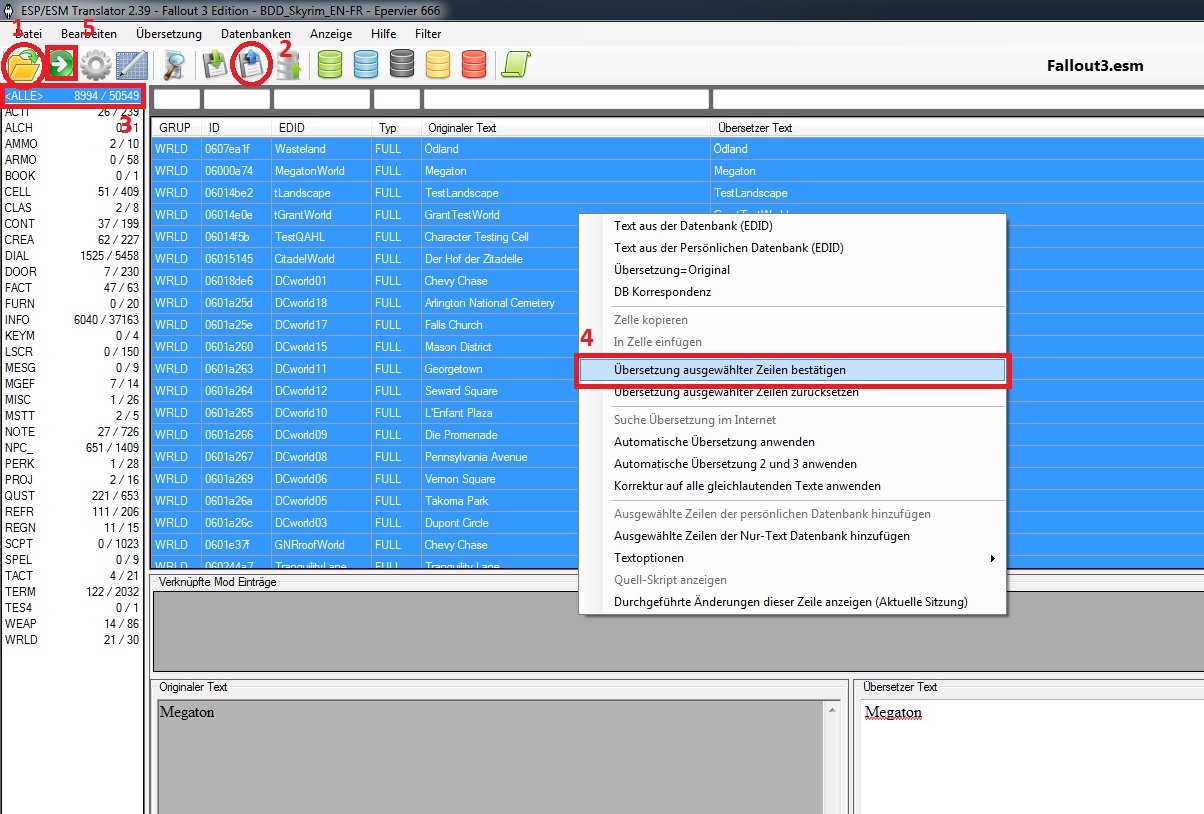Select the MegatonWorld row
This screenshot has width=1204, height=814.
678,171
